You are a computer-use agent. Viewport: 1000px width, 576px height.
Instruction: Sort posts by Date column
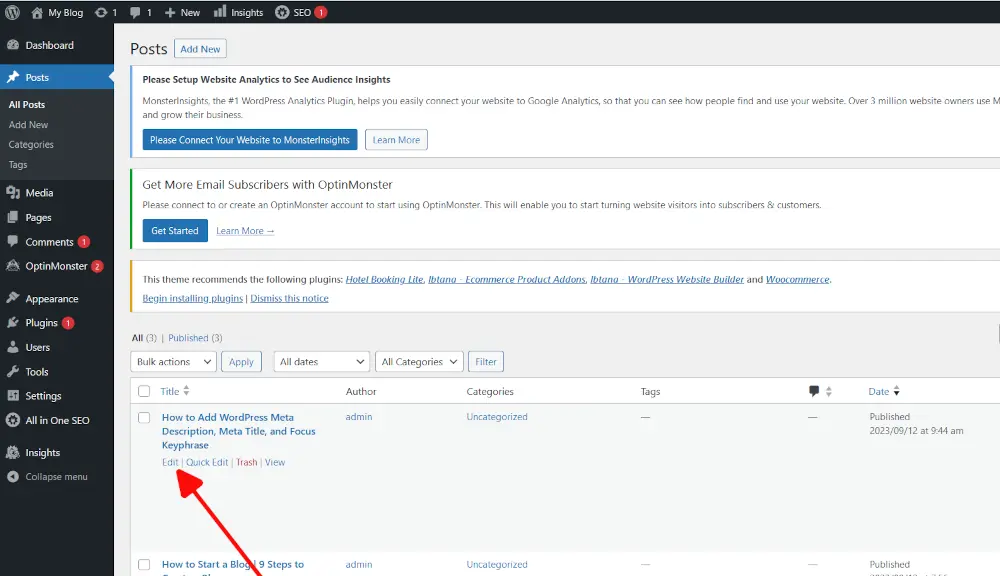(883, 391)
